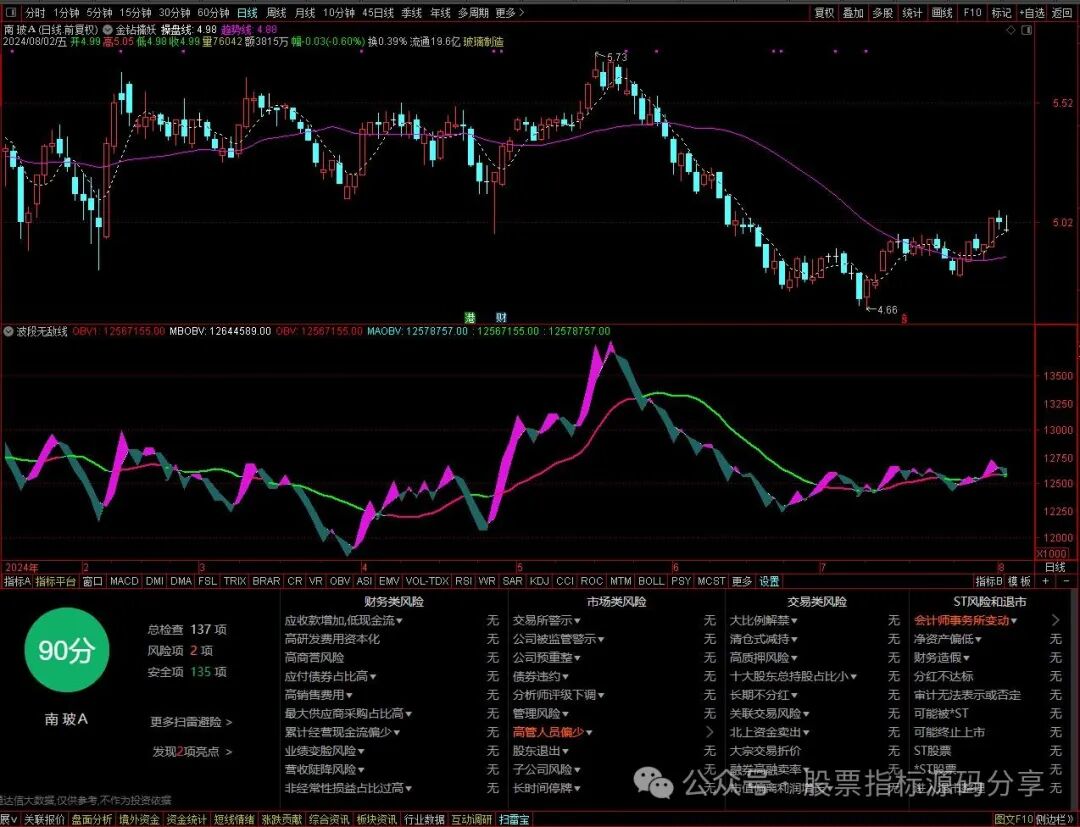
Task: Expand 更多 period options
Action: (510, 12)
